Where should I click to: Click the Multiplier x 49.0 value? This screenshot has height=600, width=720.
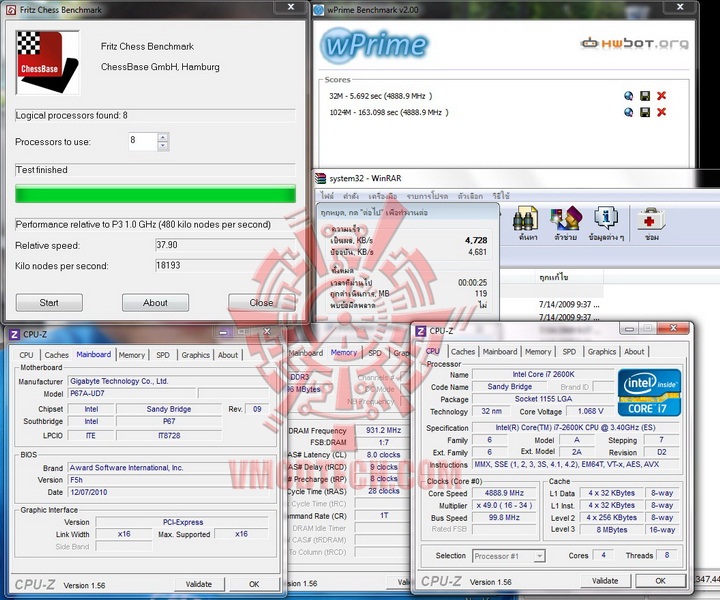pyautogui.click(x=504, y=505)
